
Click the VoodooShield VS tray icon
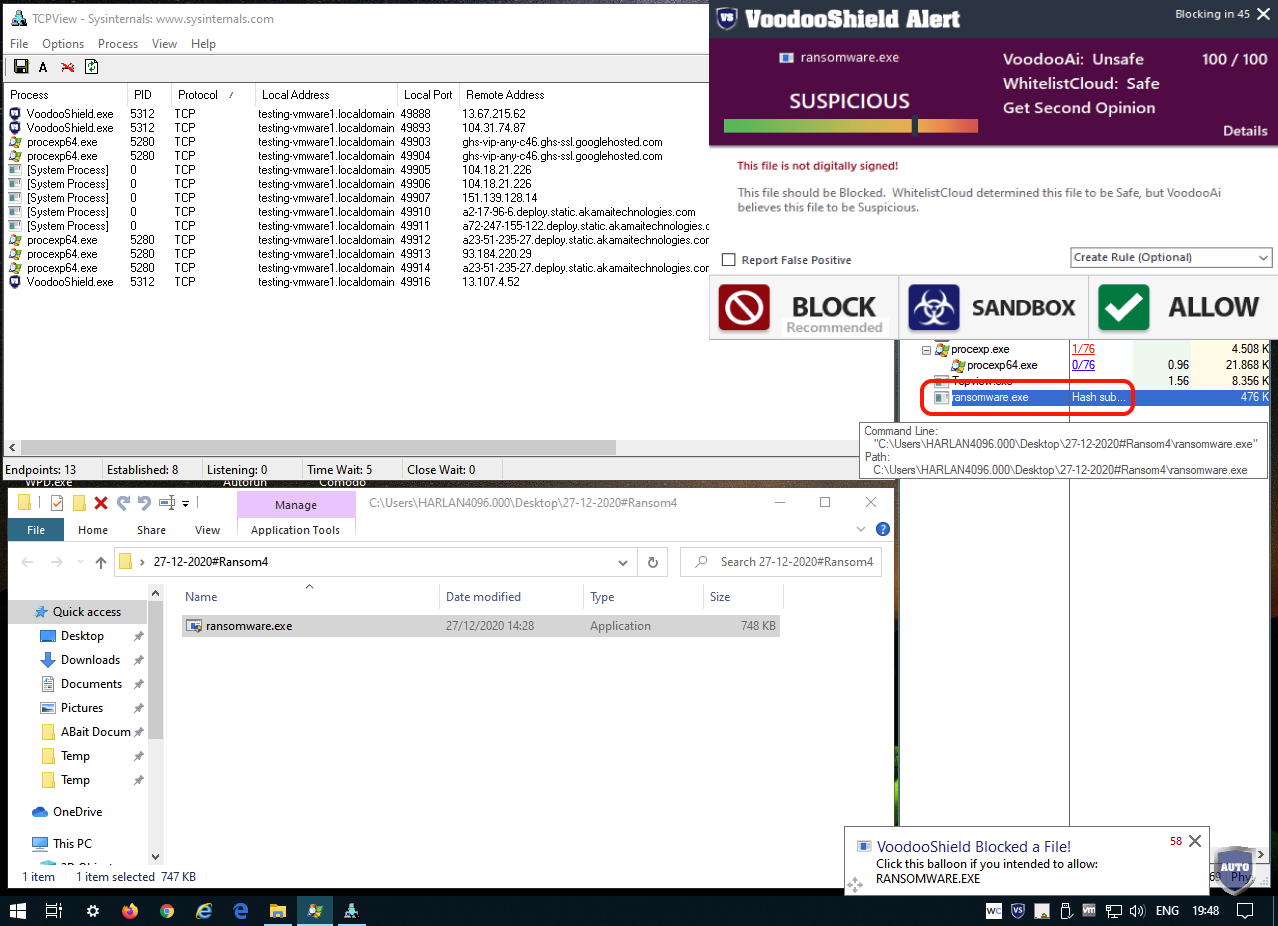point(1018,911)
